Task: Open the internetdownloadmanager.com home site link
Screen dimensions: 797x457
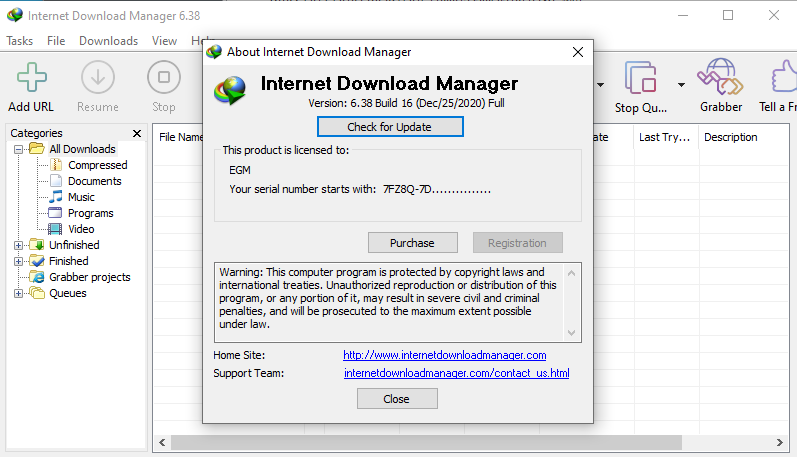Action: tap(444, 355)
